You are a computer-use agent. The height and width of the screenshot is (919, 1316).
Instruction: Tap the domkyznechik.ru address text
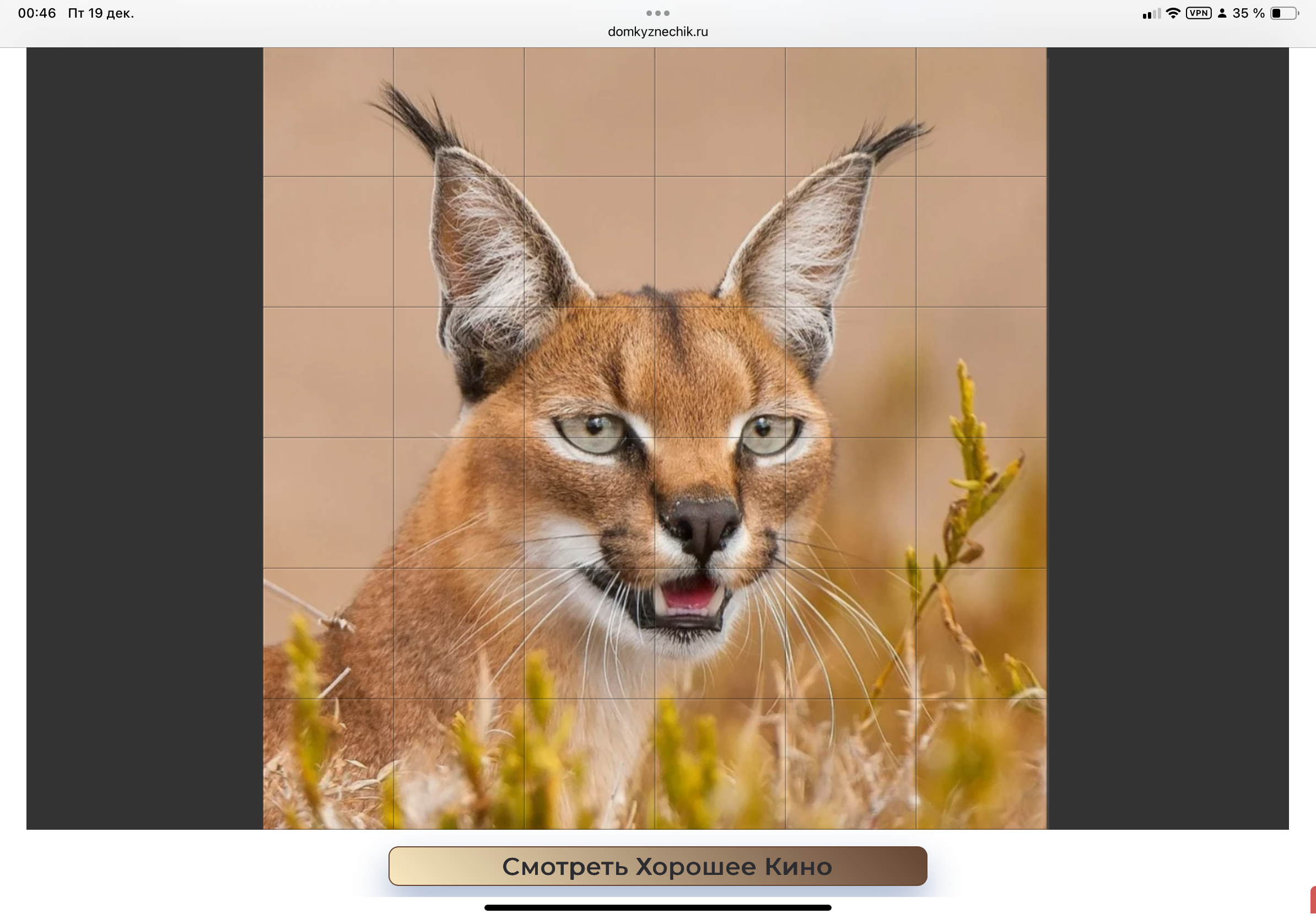[x=657, y=31]
